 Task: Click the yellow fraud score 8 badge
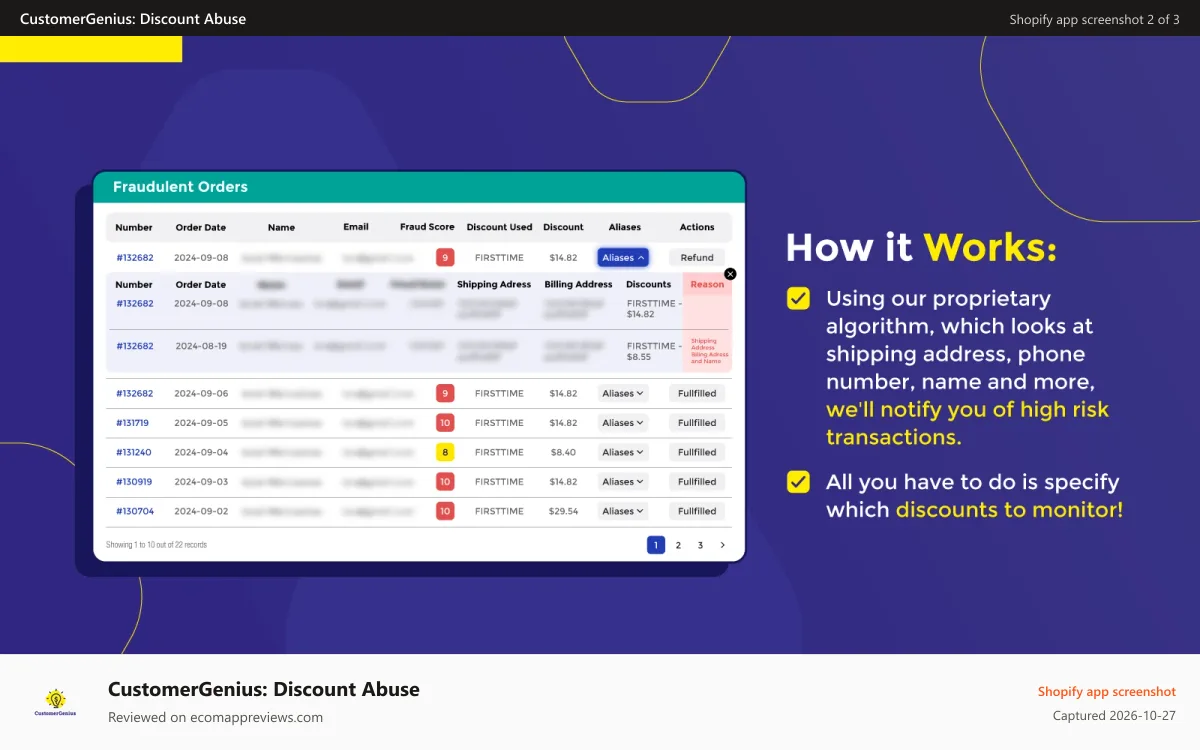coord(445,452)
